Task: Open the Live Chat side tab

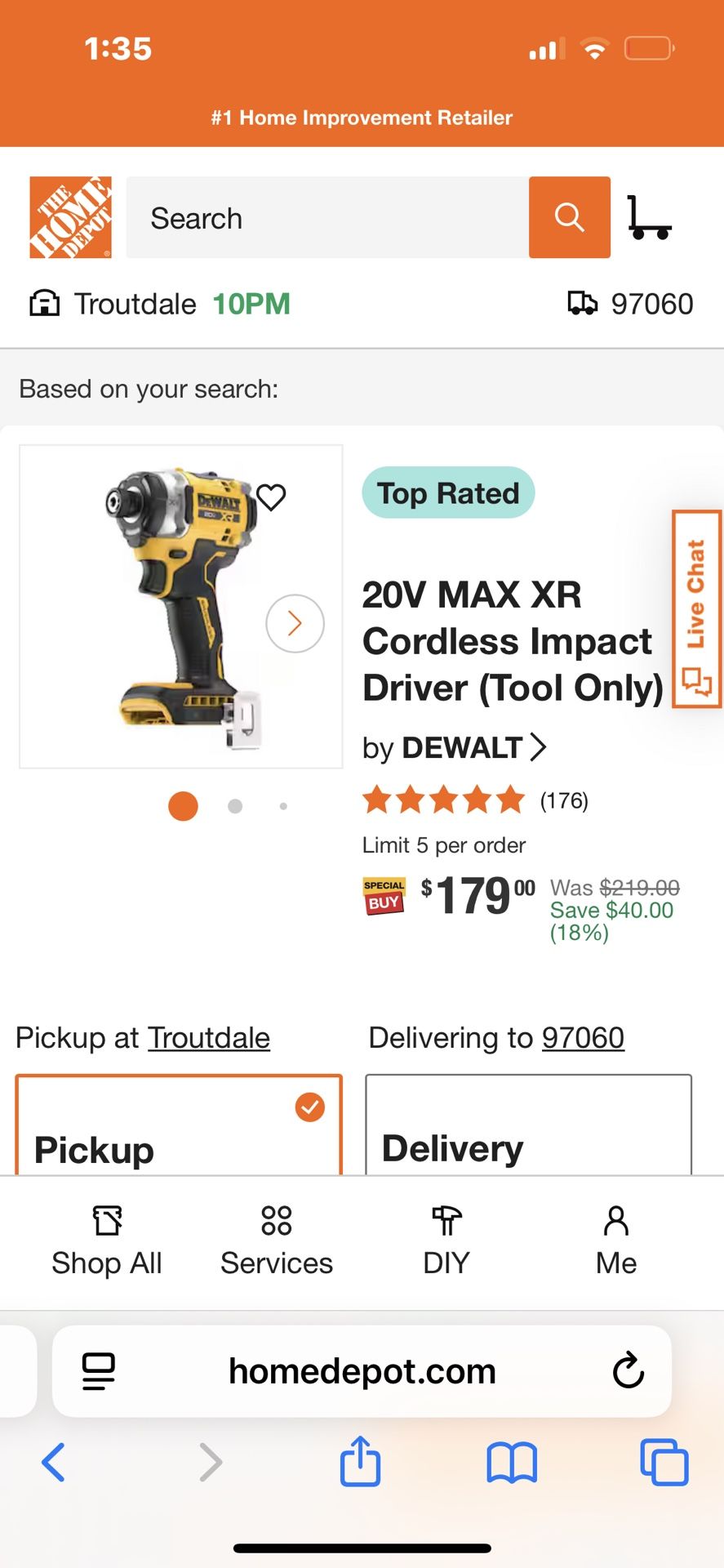Action: 696,608
